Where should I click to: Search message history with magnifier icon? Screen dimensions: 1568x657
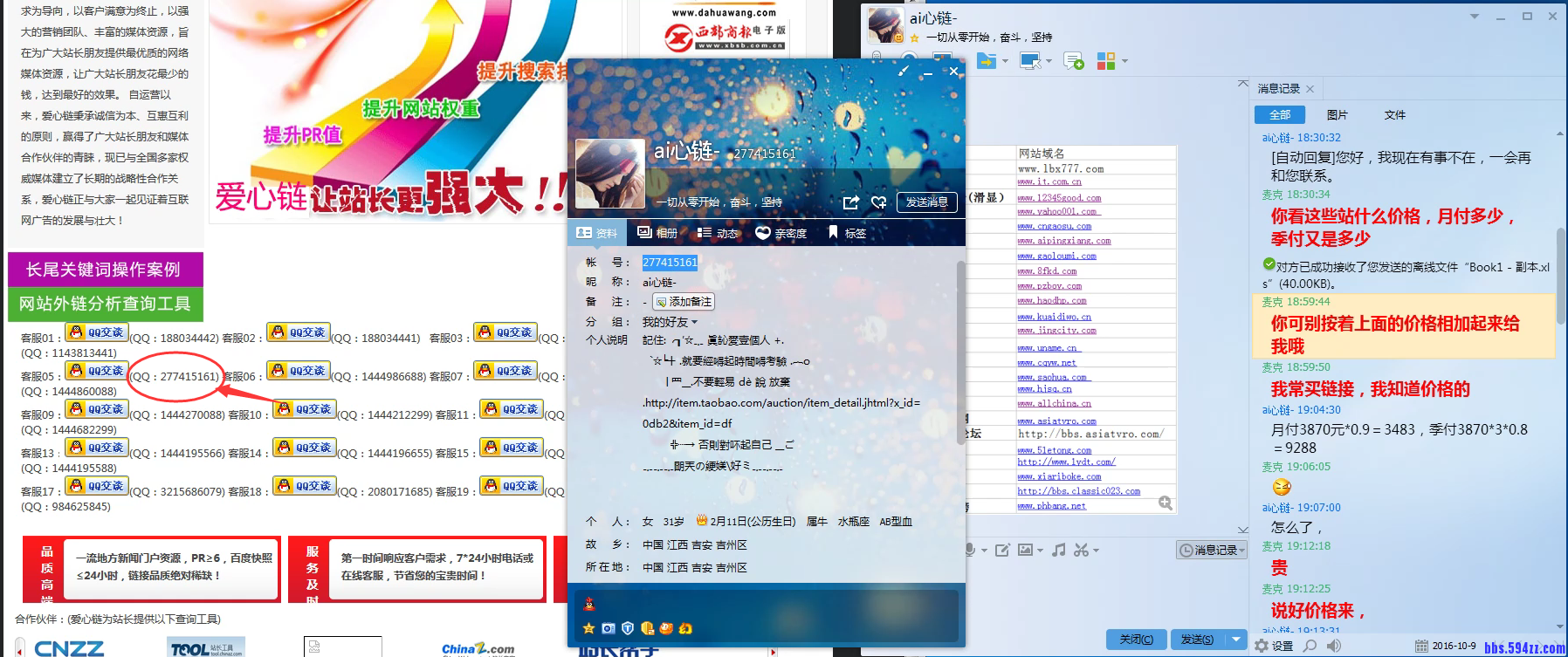[x=1310, y=646]
